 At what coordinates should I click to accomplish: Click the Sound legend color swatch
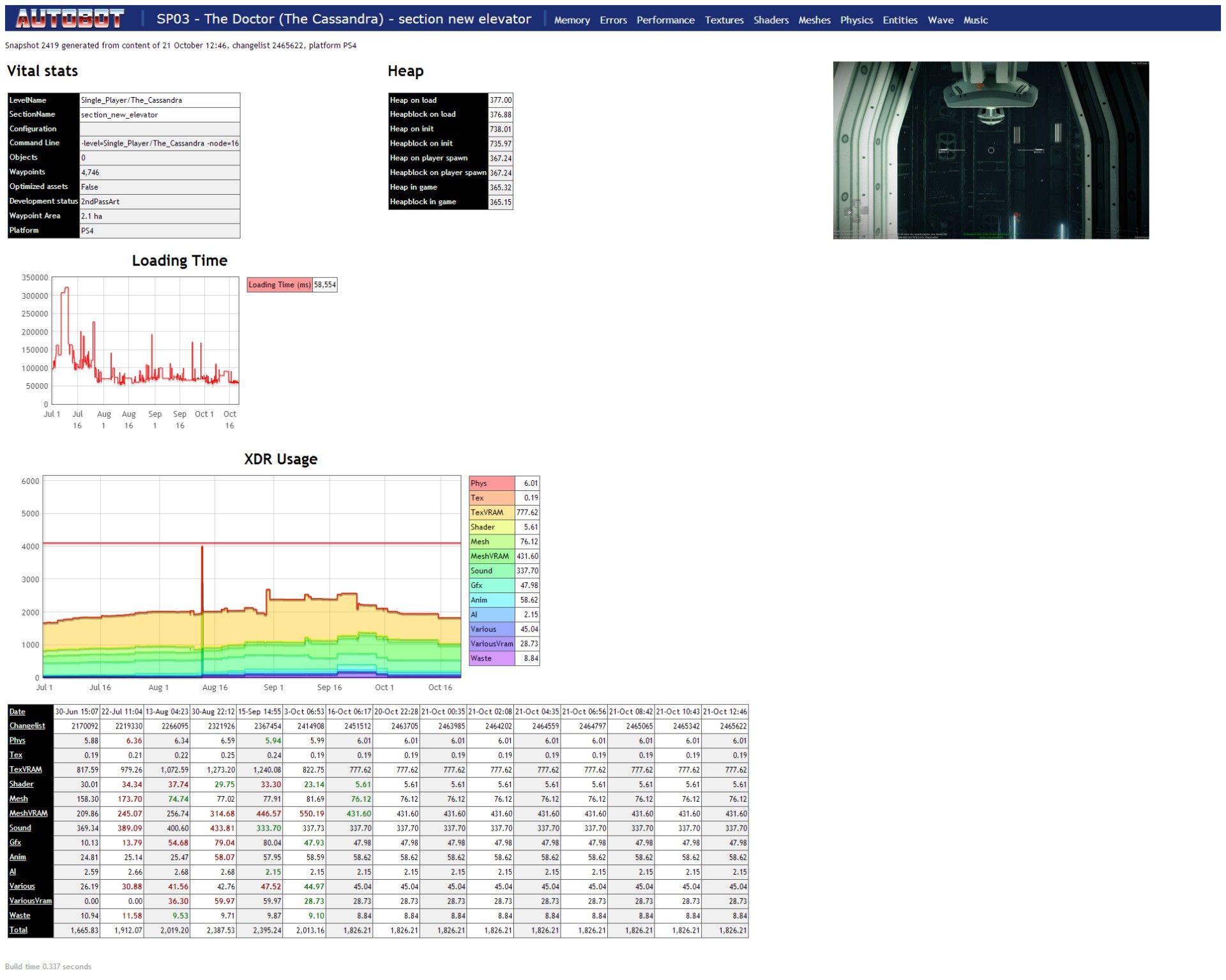point(491,571)
